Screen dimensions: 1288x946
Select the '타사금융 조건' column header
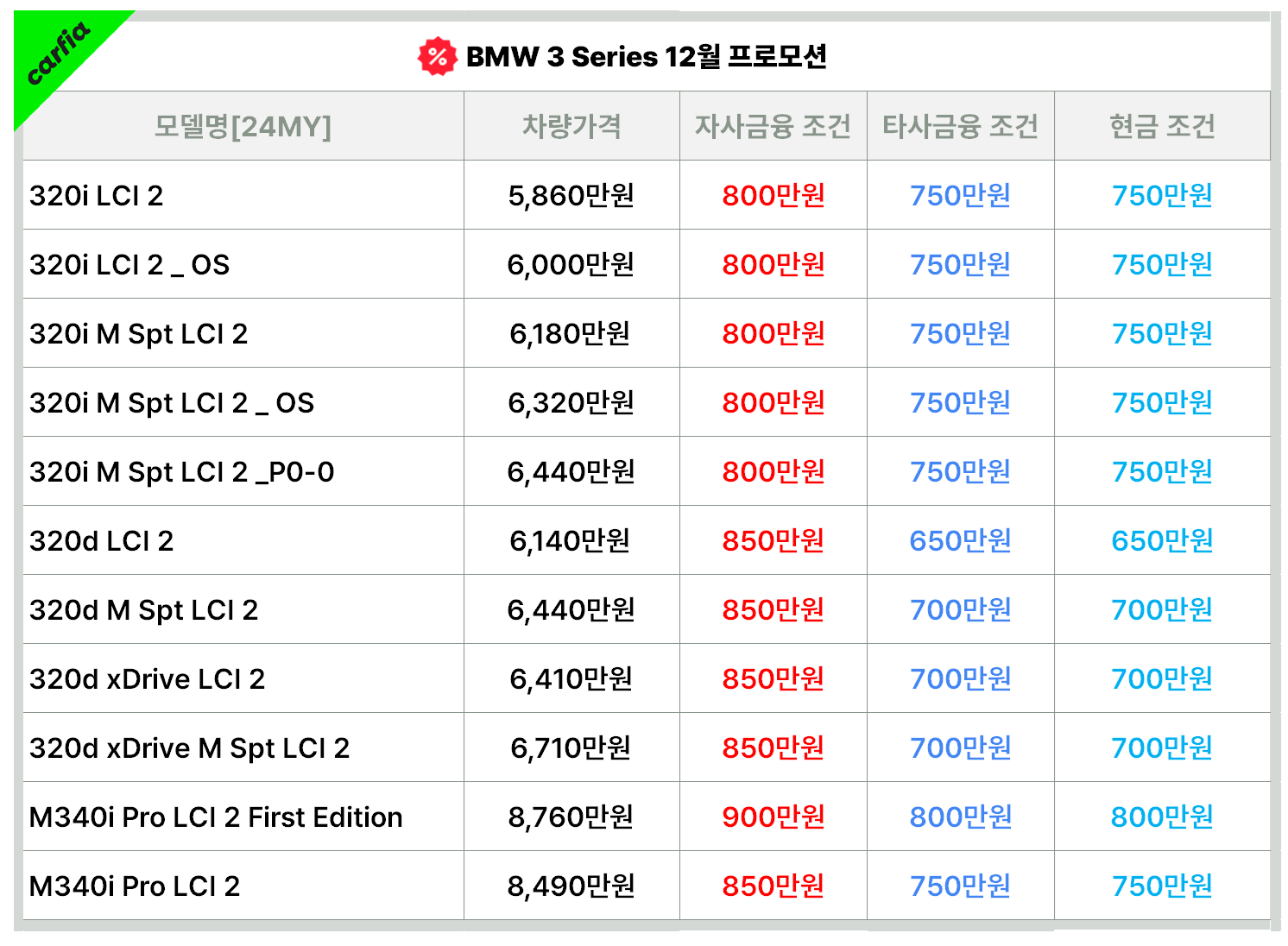click(960, 126)
